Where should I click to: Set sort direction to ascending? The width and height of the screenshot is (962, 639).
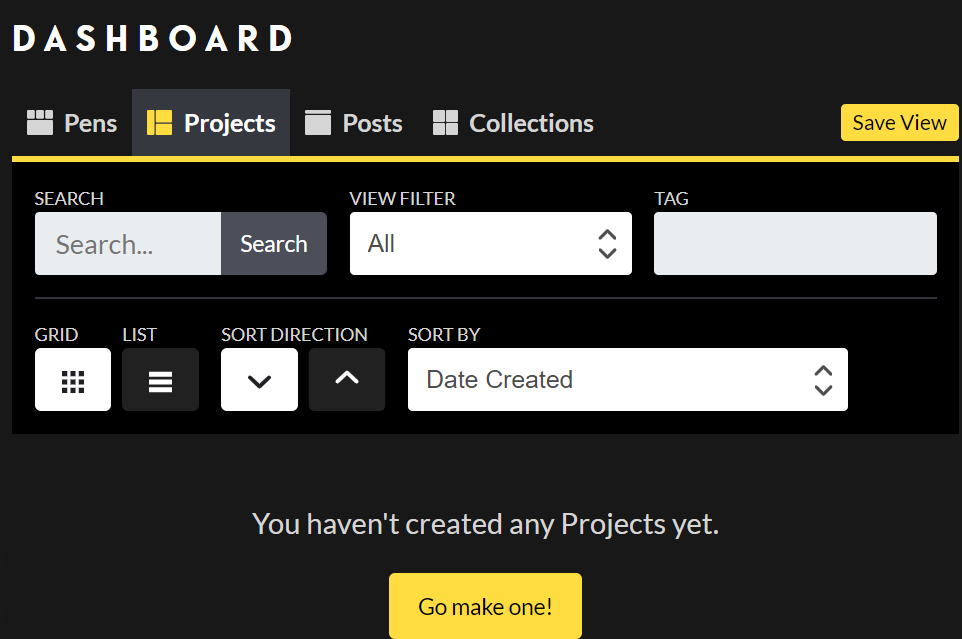(x=347, y=380)
